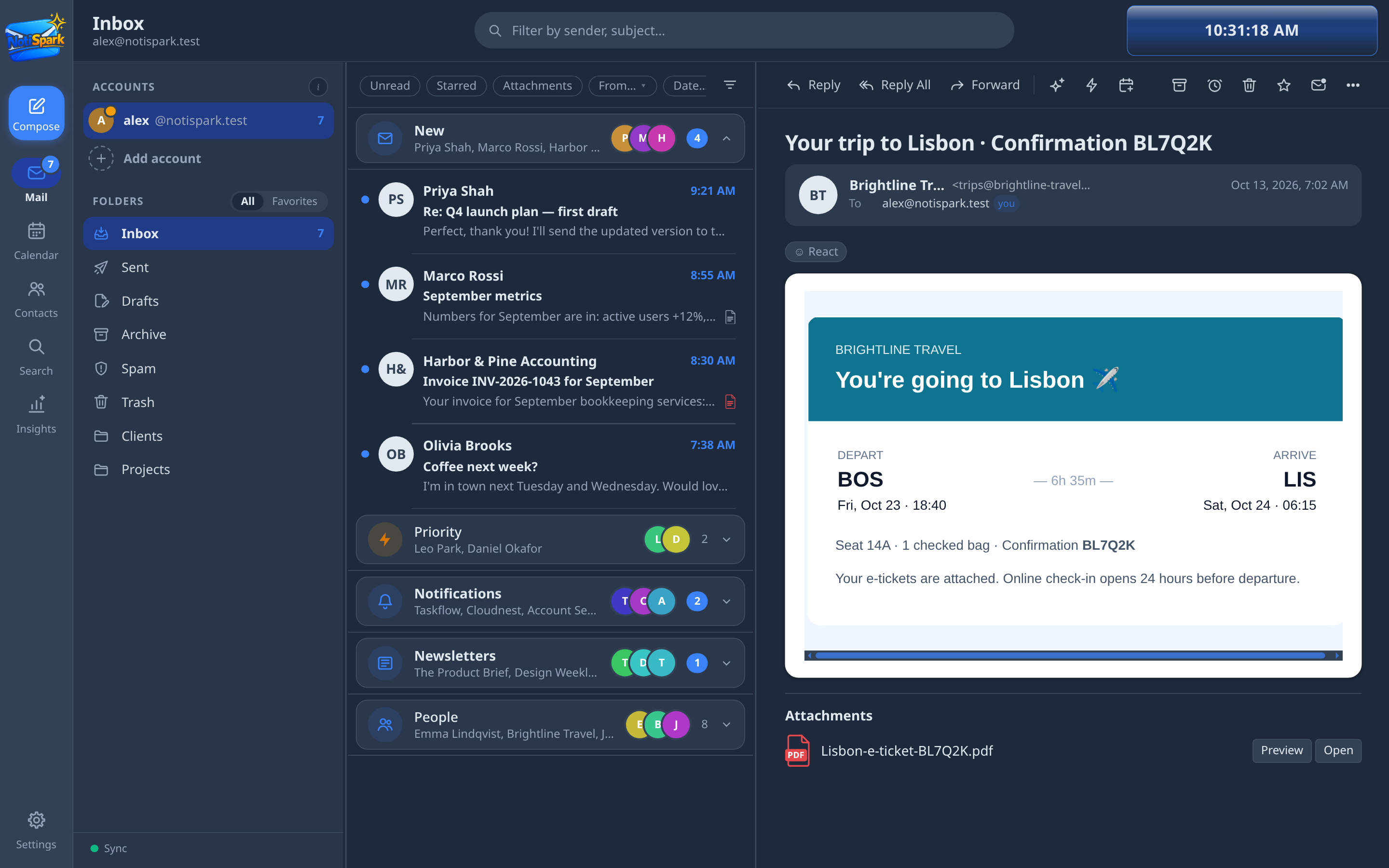
Task: Open the Sent folder
Action: 208,267
